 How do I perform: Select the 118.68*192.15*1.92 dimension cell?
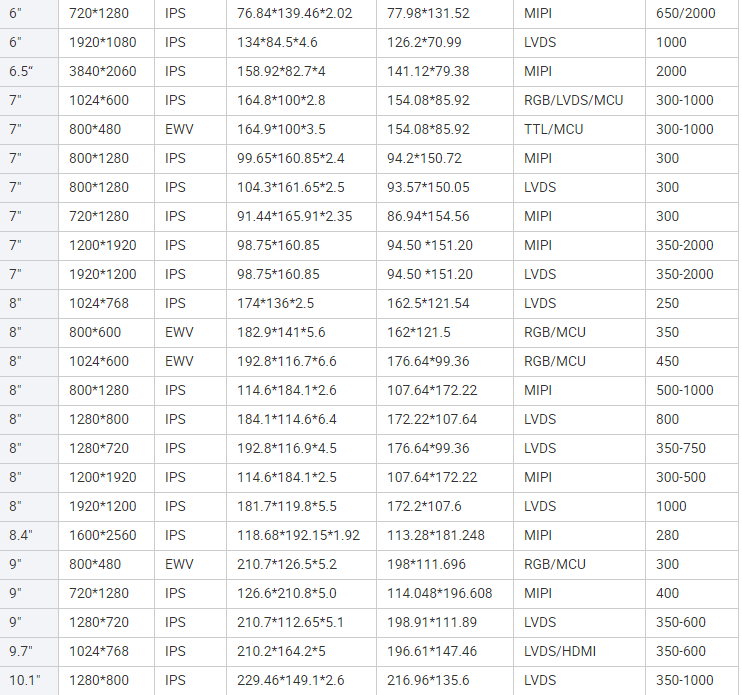tap(299, 535)
